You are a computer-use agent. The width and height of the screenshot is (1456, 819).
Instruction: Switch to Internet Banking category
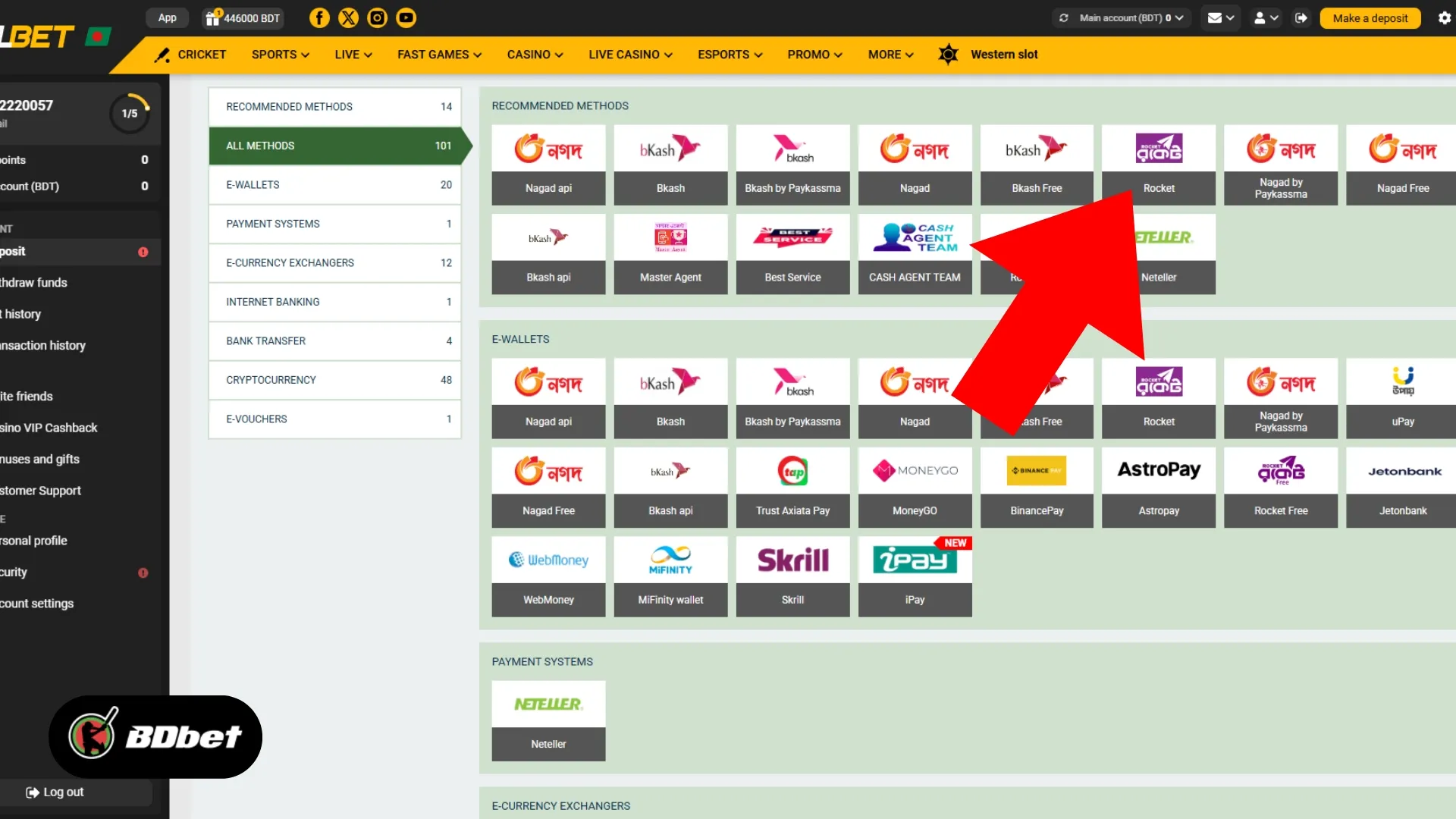pyautogui.click(x=335, y=302)
